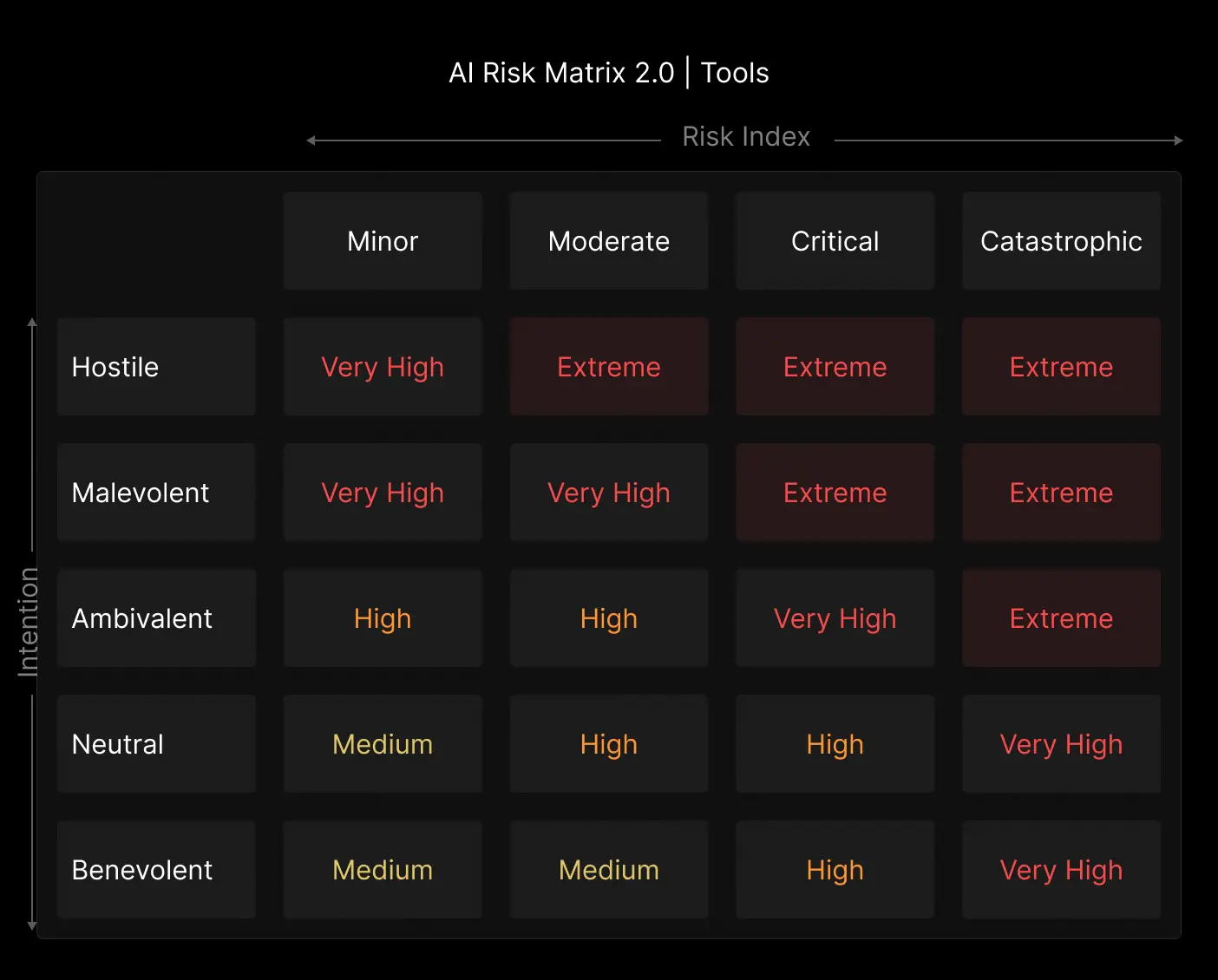Click the Benevolent / Catastrophic 'Very High' cell
This screenshot has width=1218, height=980.
coord(1062,870)
